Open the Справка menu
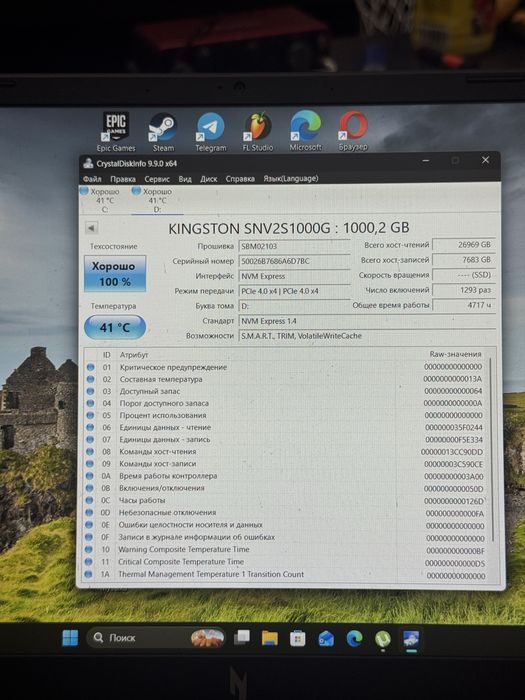The image size is (525, 700). tap(240, 179)
